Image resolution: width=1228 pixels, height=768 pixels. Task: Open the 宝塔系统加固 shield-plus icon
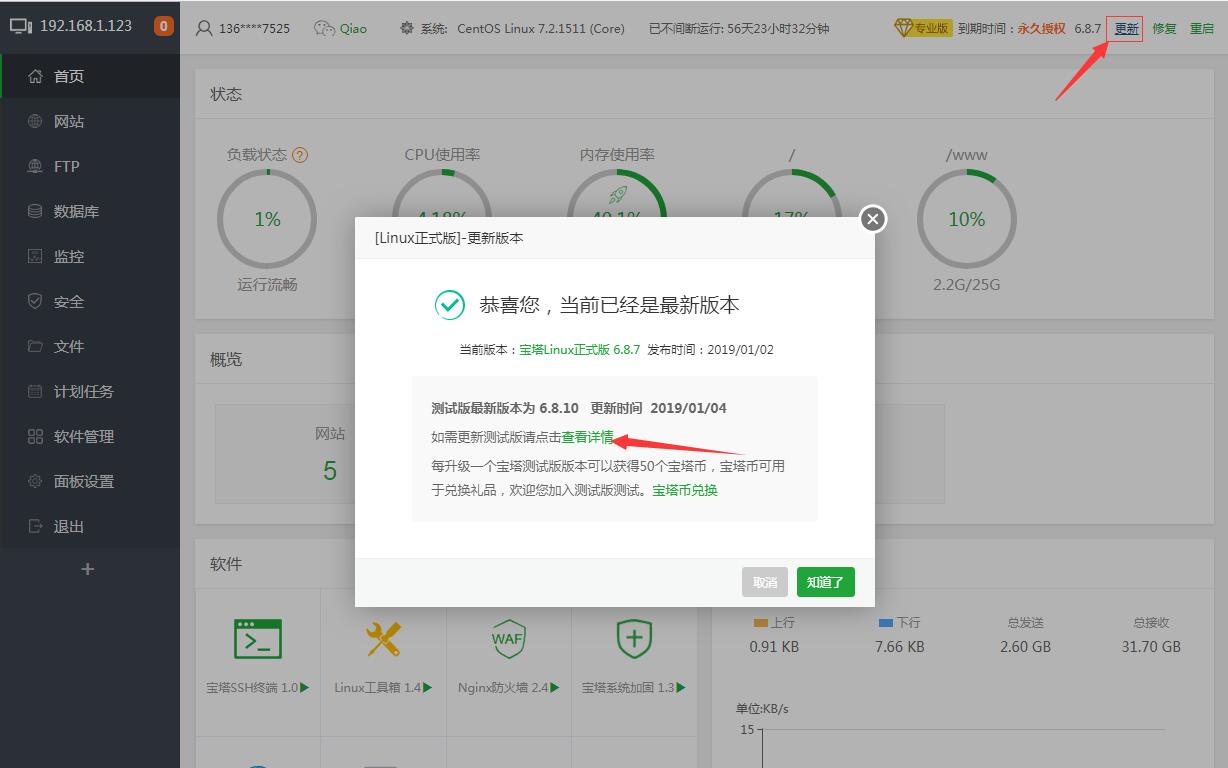pyautogui.click(x=634, y=638)
